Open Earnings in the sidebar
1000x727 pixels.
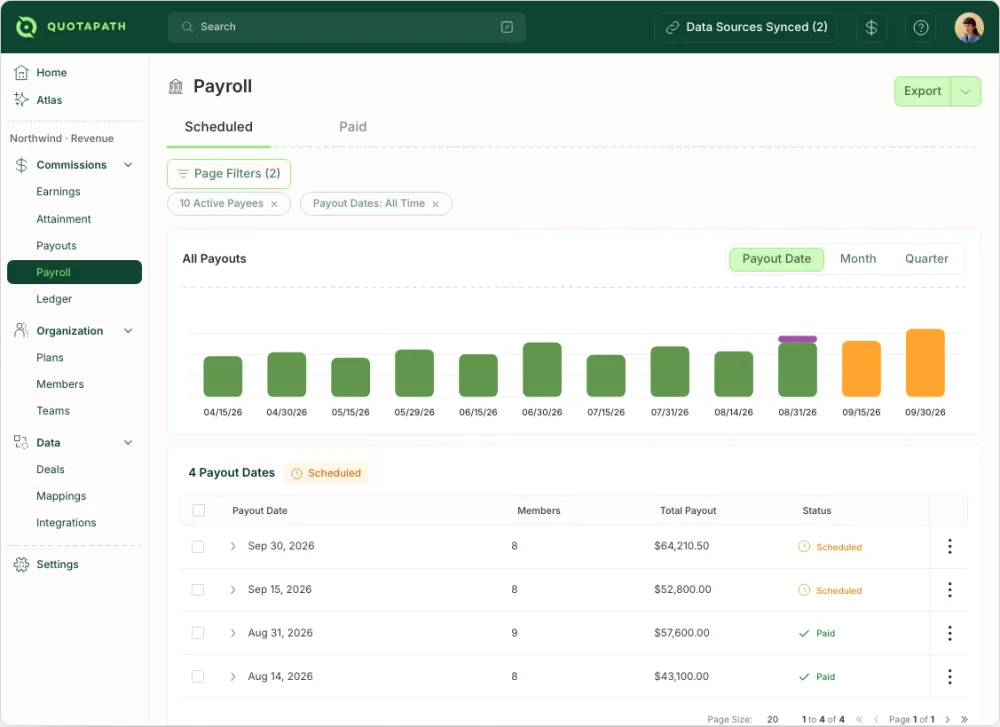coord(58,192)
